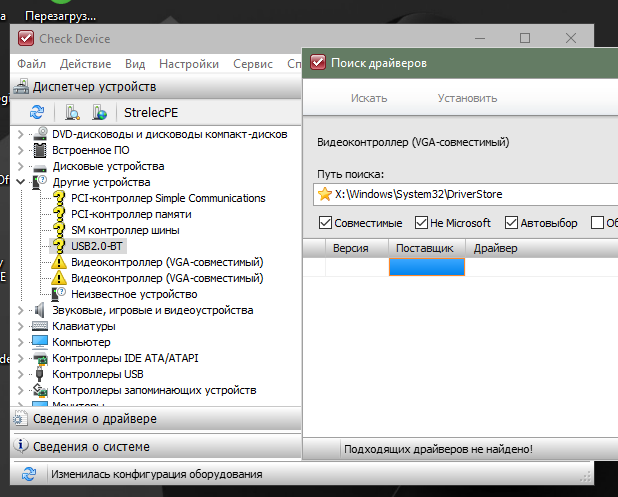Uncheck the Совместимые checkbox
Image resolution: width=618 pixels, height=497 pixels.
point(325,223)
